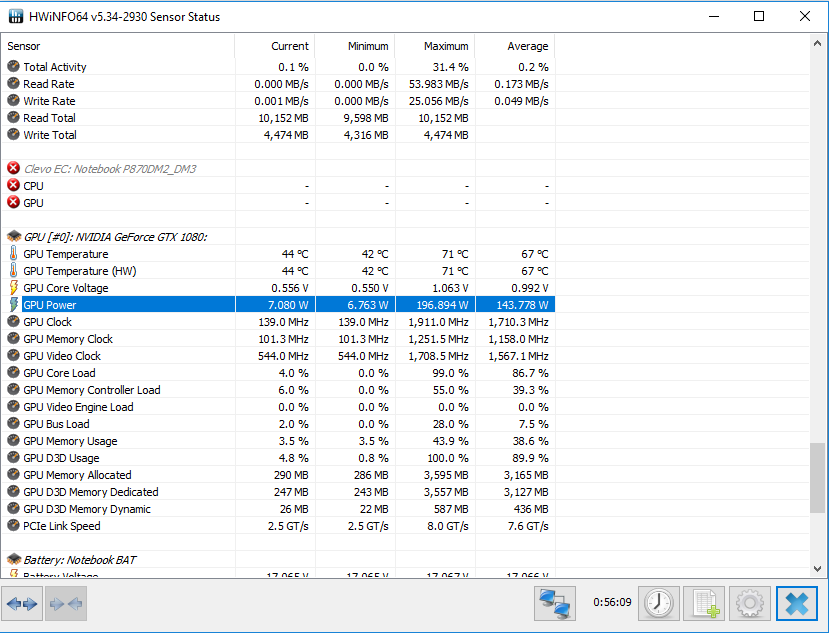The width and height of the screenshot is (829, 633).
Task: Select the GPU Video Engine Load row
Action: [x=278, y=407]
